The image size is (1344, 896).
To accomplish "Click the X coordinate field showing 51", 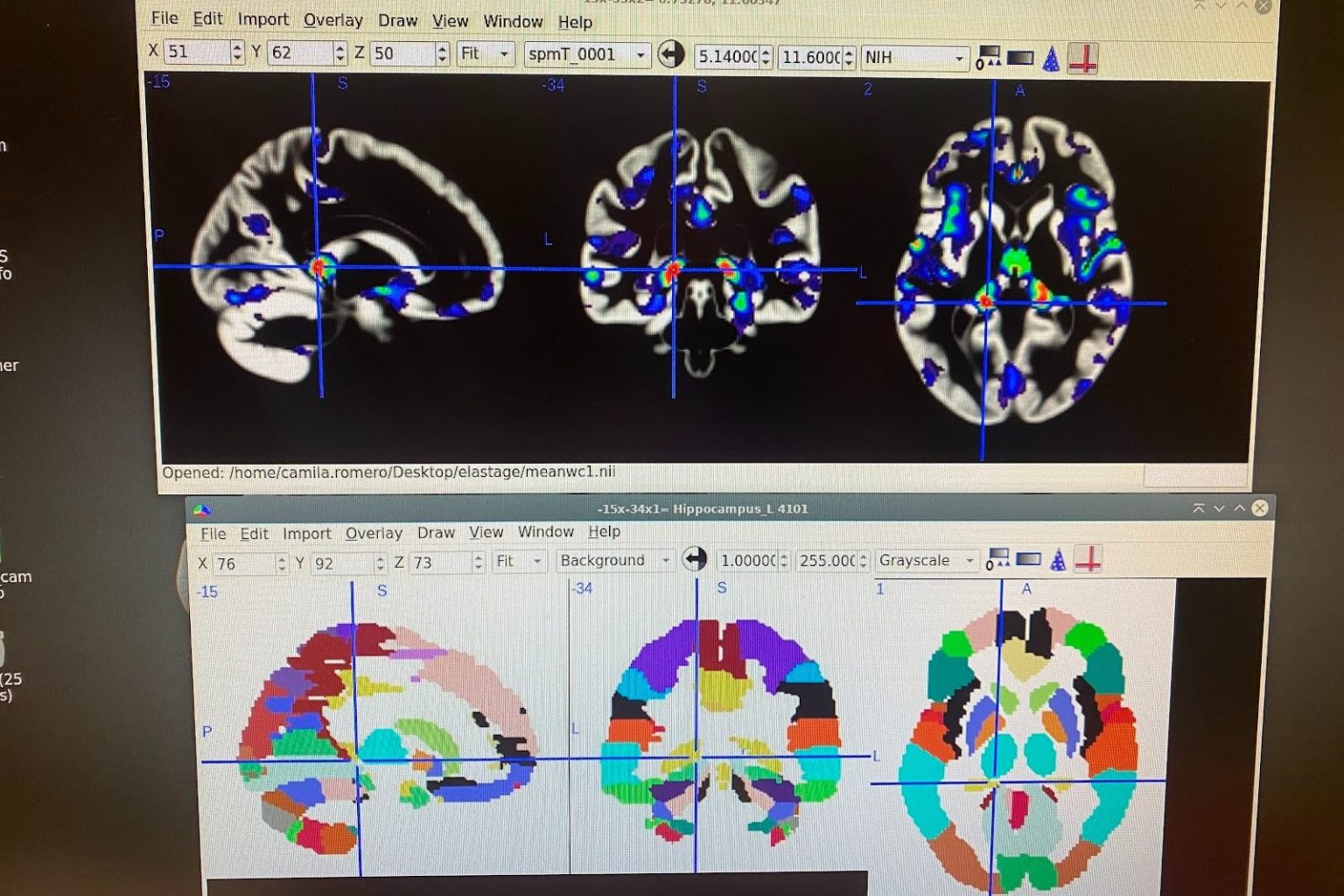I will (x=196, y=52).
